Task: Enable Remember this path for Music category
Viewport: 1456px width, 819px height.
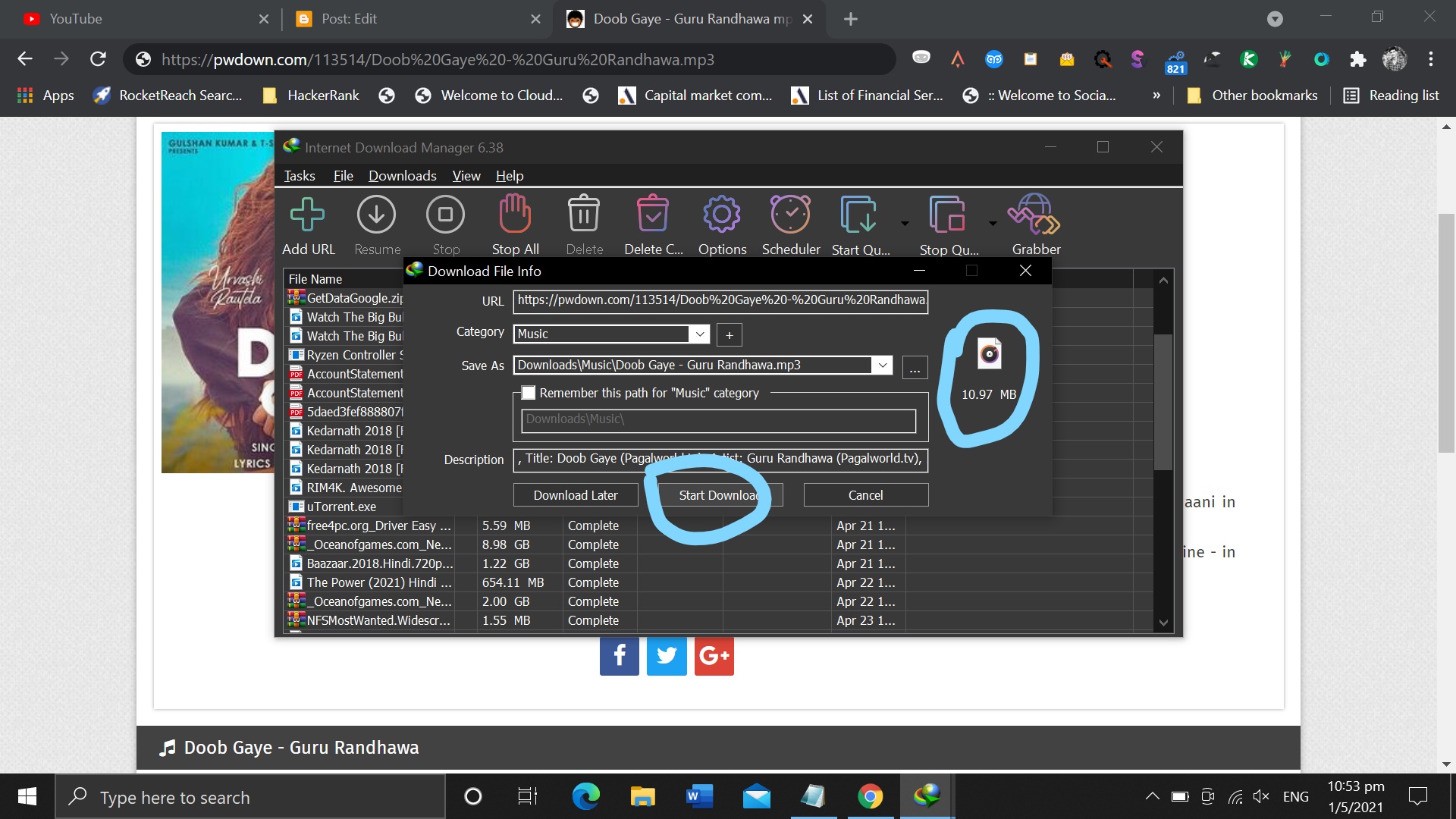Action: coord(529,393)
